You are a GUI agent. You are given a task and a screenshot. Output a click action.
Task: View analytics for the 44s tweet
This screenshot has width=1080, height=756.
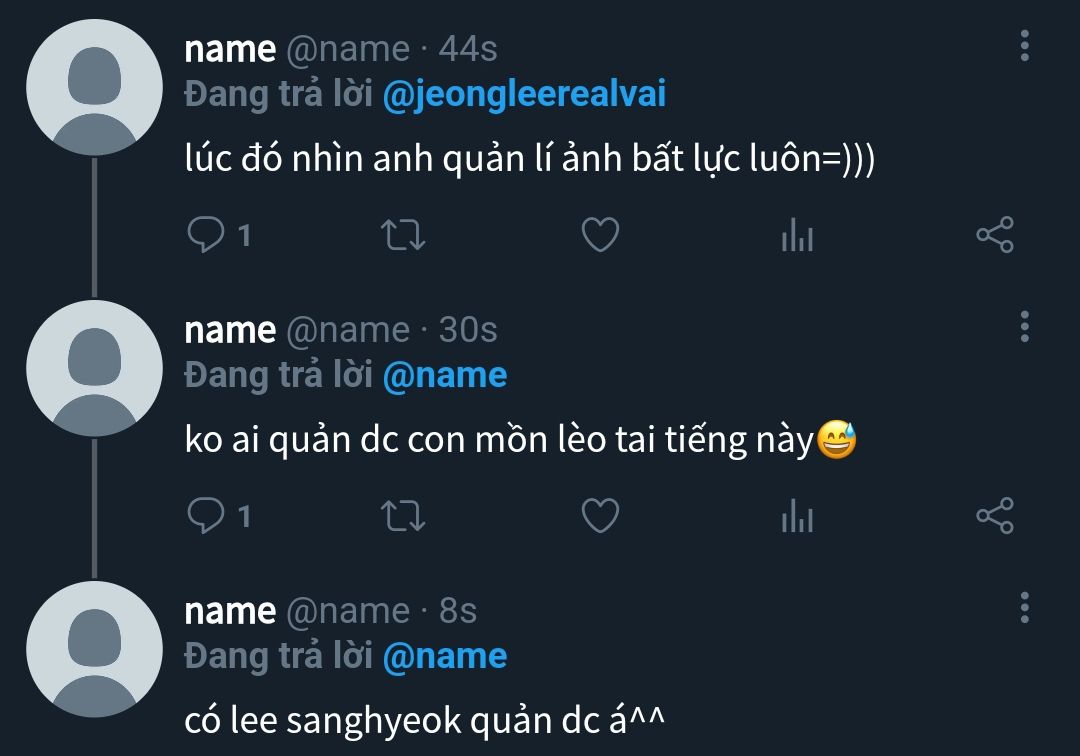coord(798,235)
